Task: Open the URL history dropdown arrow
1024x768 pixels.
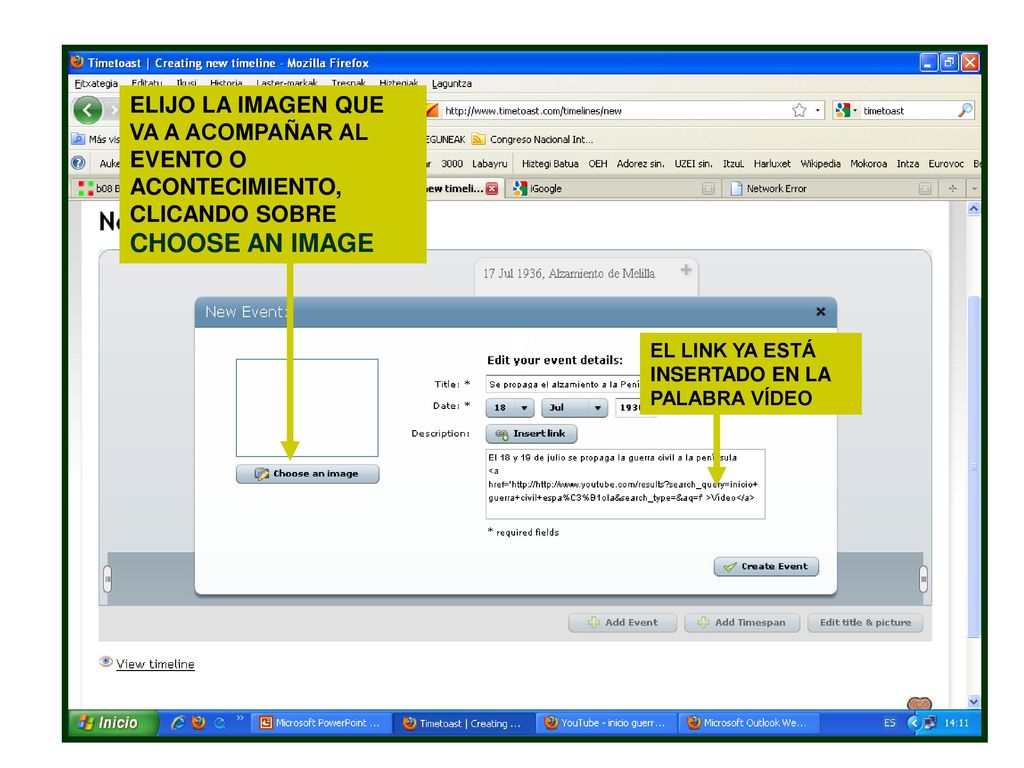Action: coord(818,110)
